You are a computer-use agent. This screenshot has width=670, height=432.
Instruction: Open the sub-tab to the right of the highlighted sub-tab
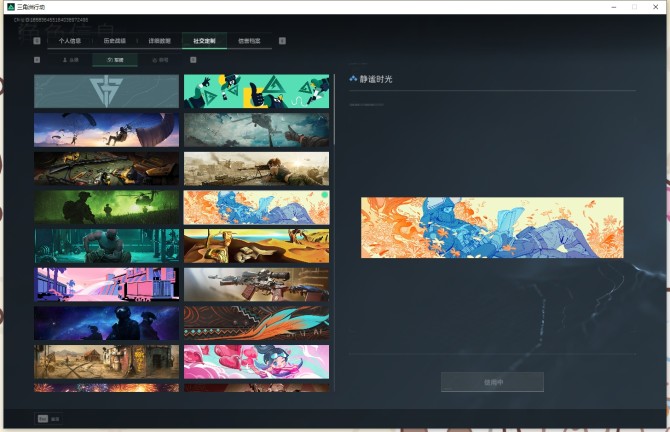click(x=160, y=60)
